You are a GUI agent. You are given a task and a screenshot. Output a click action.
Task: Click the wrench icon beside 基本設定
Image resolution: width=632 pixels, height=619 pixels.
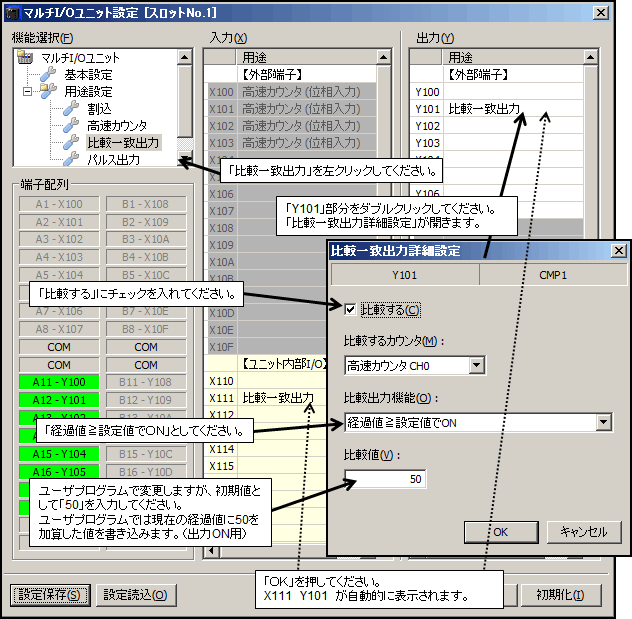click(48, 75)
